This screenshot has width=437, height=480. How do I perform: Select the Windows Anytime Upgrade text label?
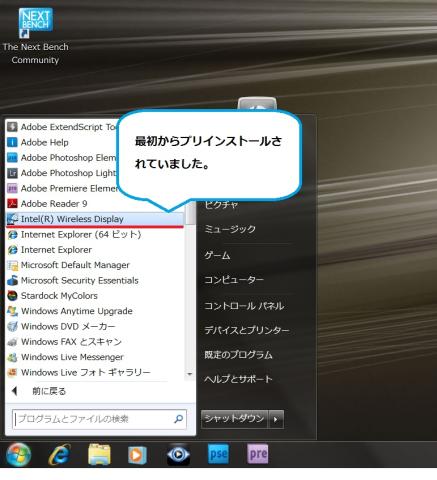pos(77,311)
